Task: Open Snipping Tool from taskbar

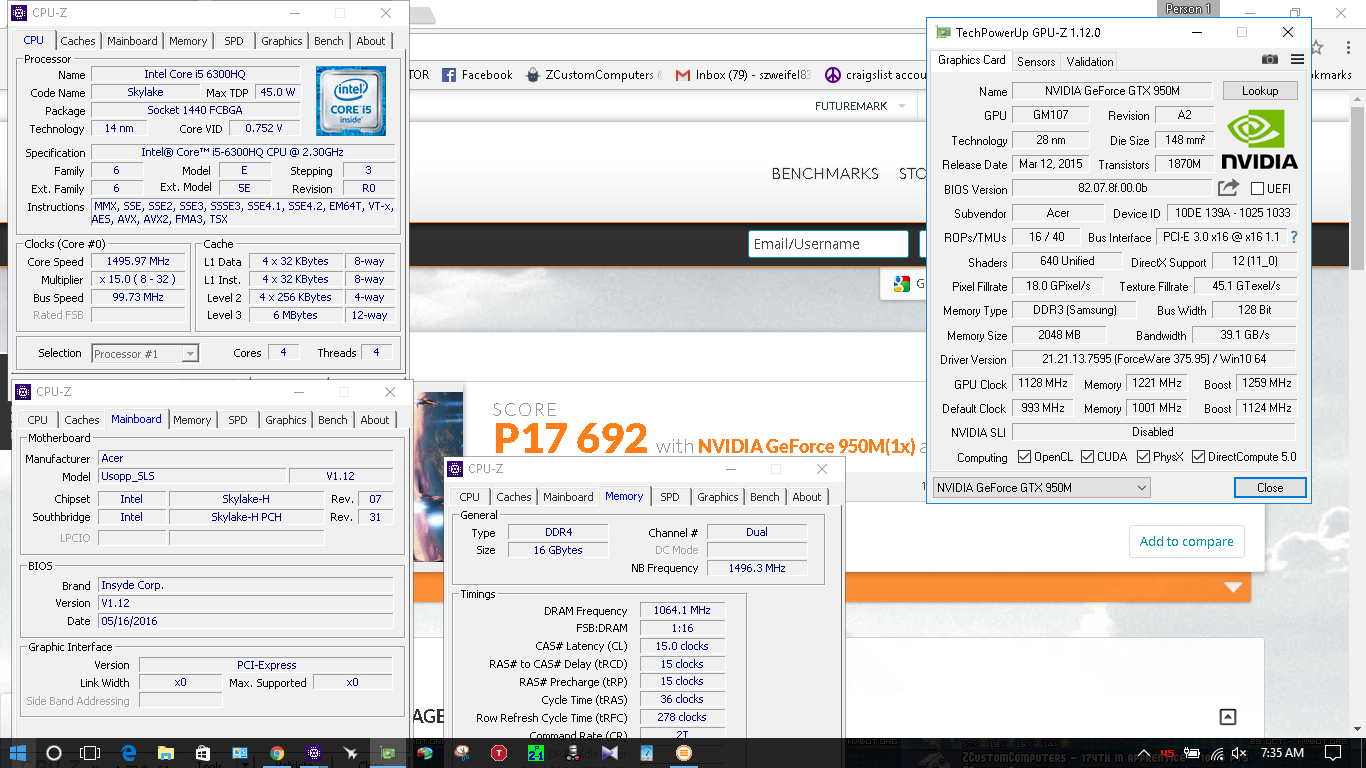Action: click(462, 753)
